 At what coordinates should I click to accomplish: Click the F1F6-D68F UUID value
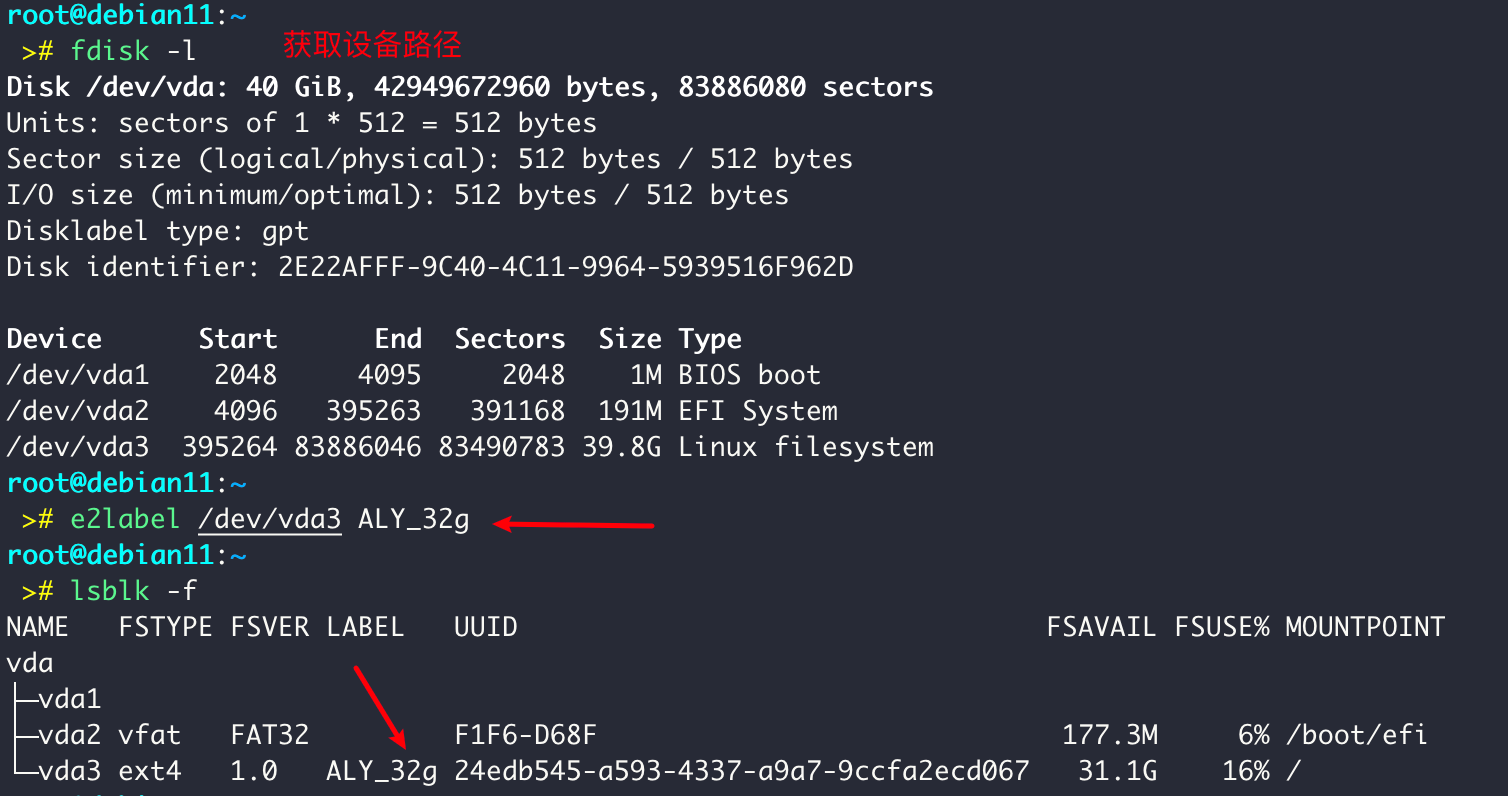pos(525,735)
